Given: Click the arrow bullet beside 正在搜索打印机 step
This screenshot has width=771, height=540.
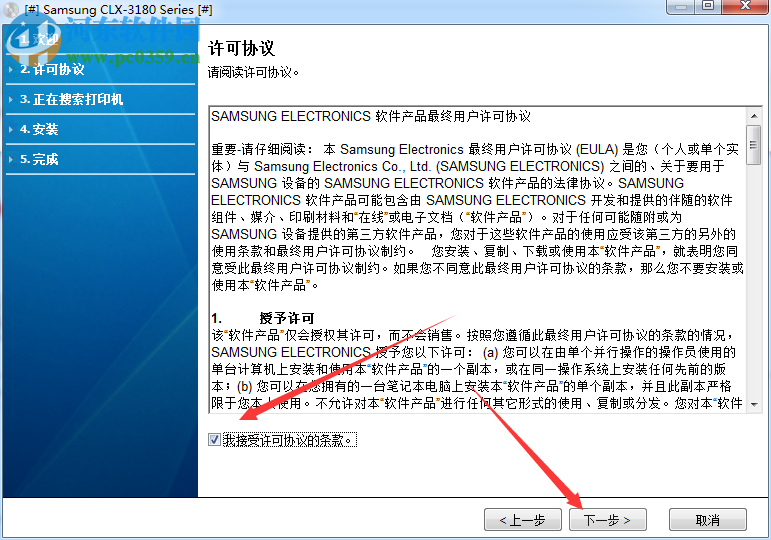Looking at the screenshot, I should (11, 99).
